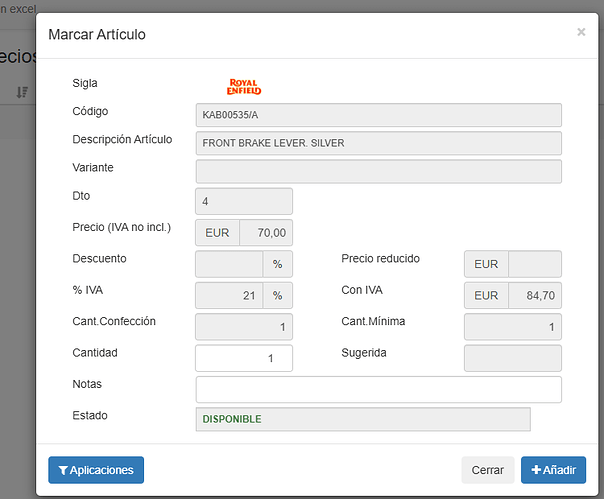Screen dimensions: 604x499
Task: Click the Descuento percentage input
Action: tap(229, 264)
